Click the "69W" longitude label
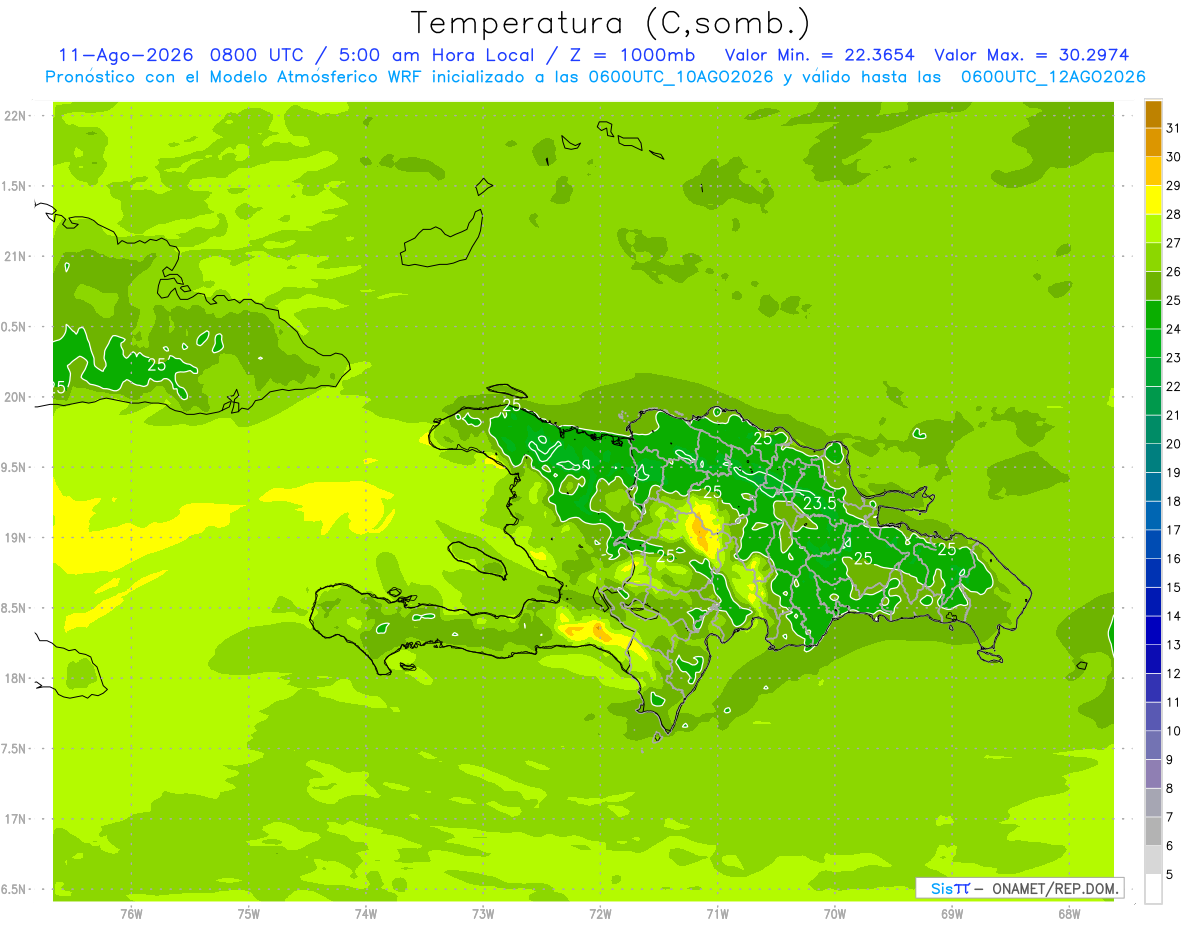This screenshot has width=1200, height=927. (x=952, y=913)
